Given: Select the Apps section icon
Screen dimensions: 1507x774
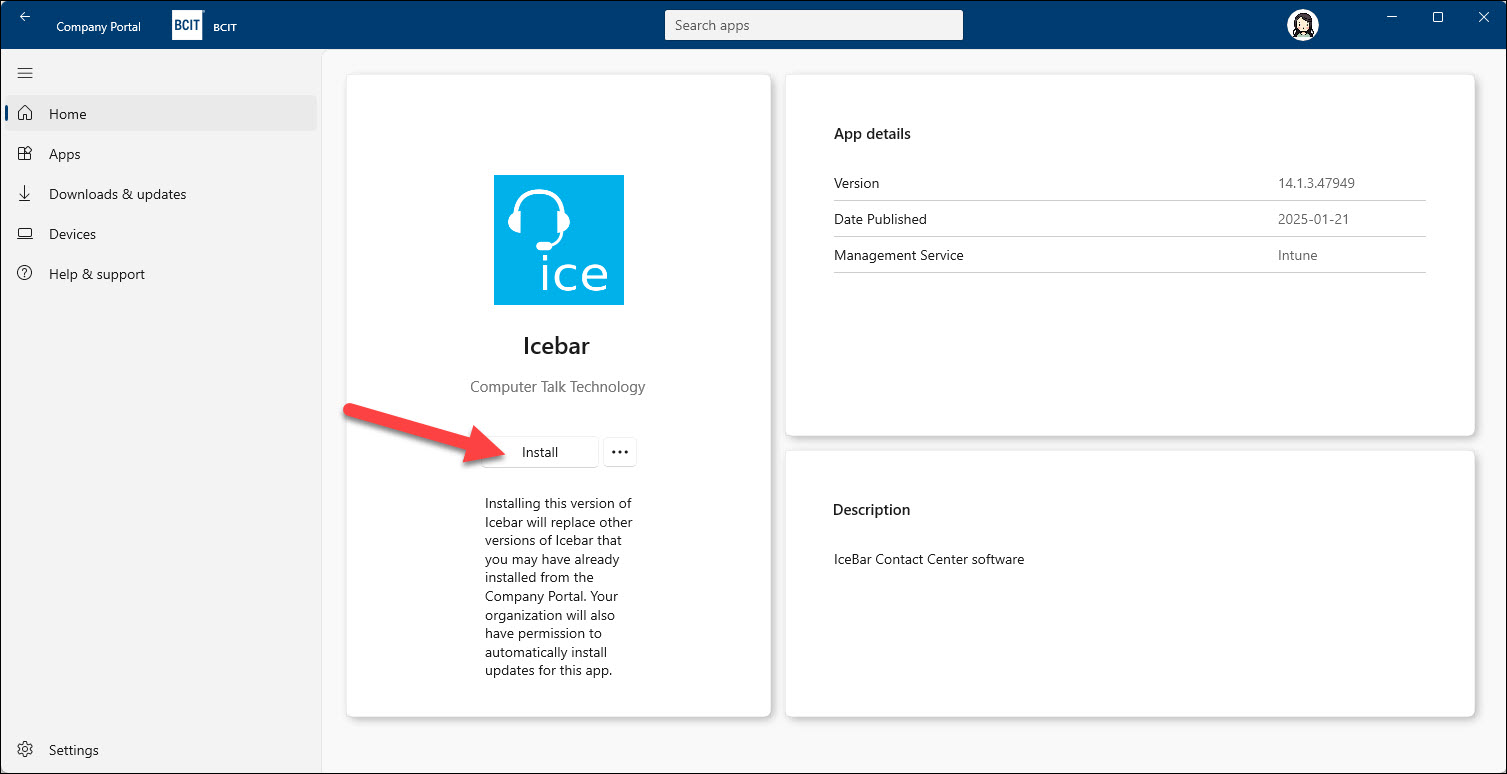Looking at the screenshot, I should [25, 153].
